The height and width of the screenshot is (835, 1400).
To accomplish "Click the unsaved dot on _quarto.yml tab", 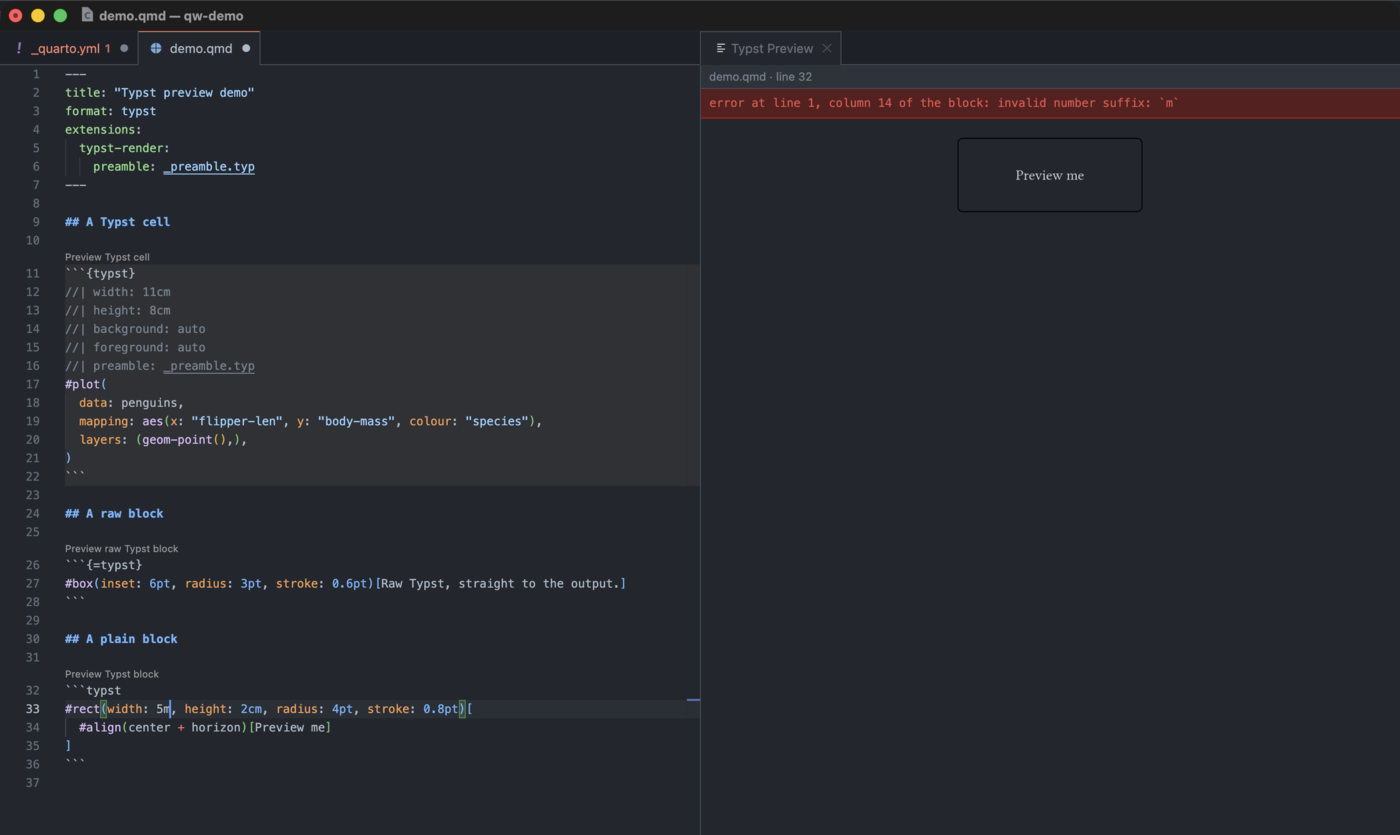I will click(124, 48).
